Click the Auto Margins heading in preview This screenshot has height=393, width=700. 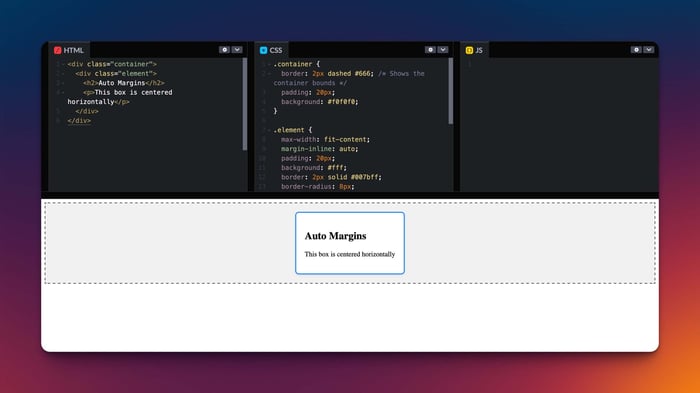[x=335, y=236]
